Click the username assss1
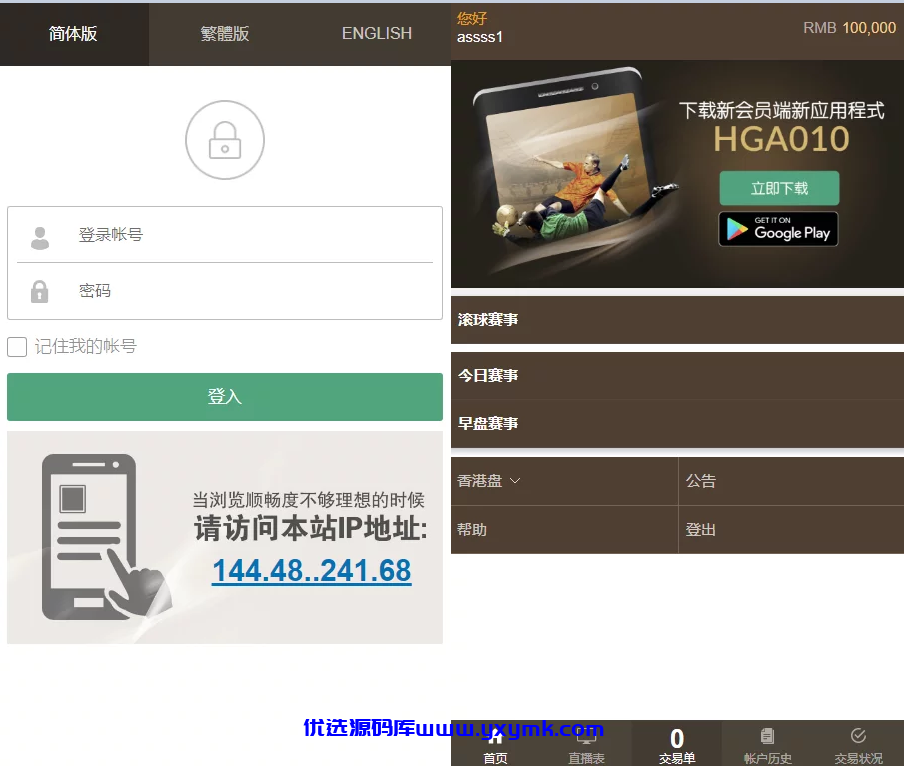 click(x=480, y=37)
